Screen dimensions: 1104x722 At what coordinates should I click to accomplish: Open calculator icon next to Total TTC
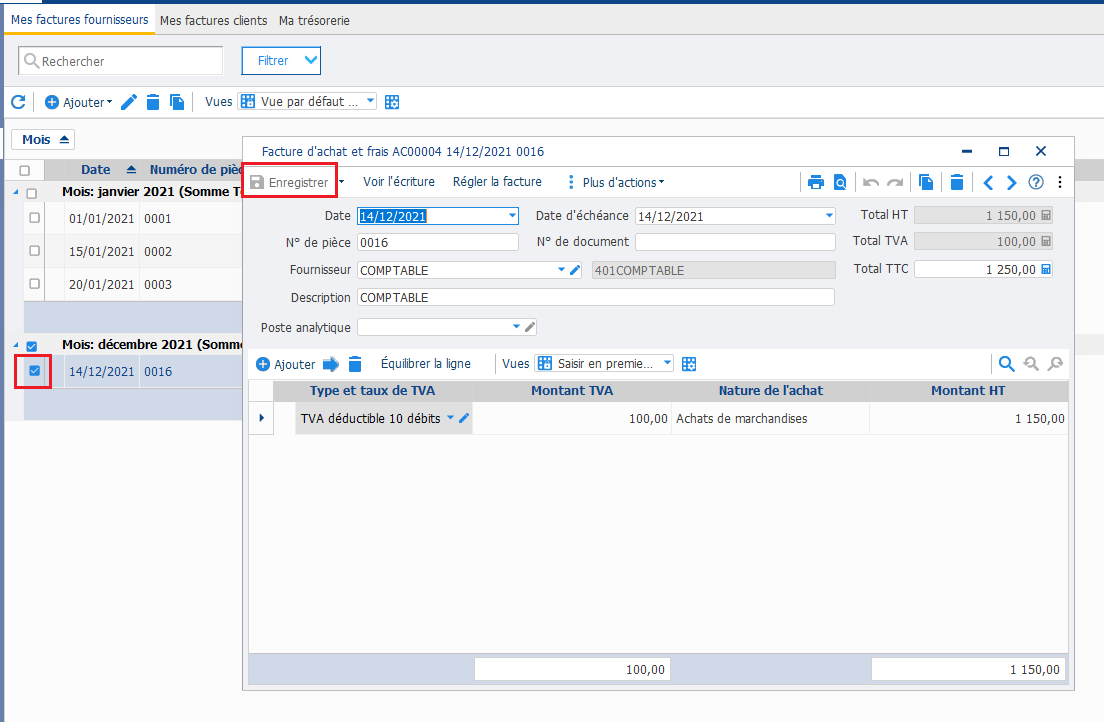click(1046, 269)
